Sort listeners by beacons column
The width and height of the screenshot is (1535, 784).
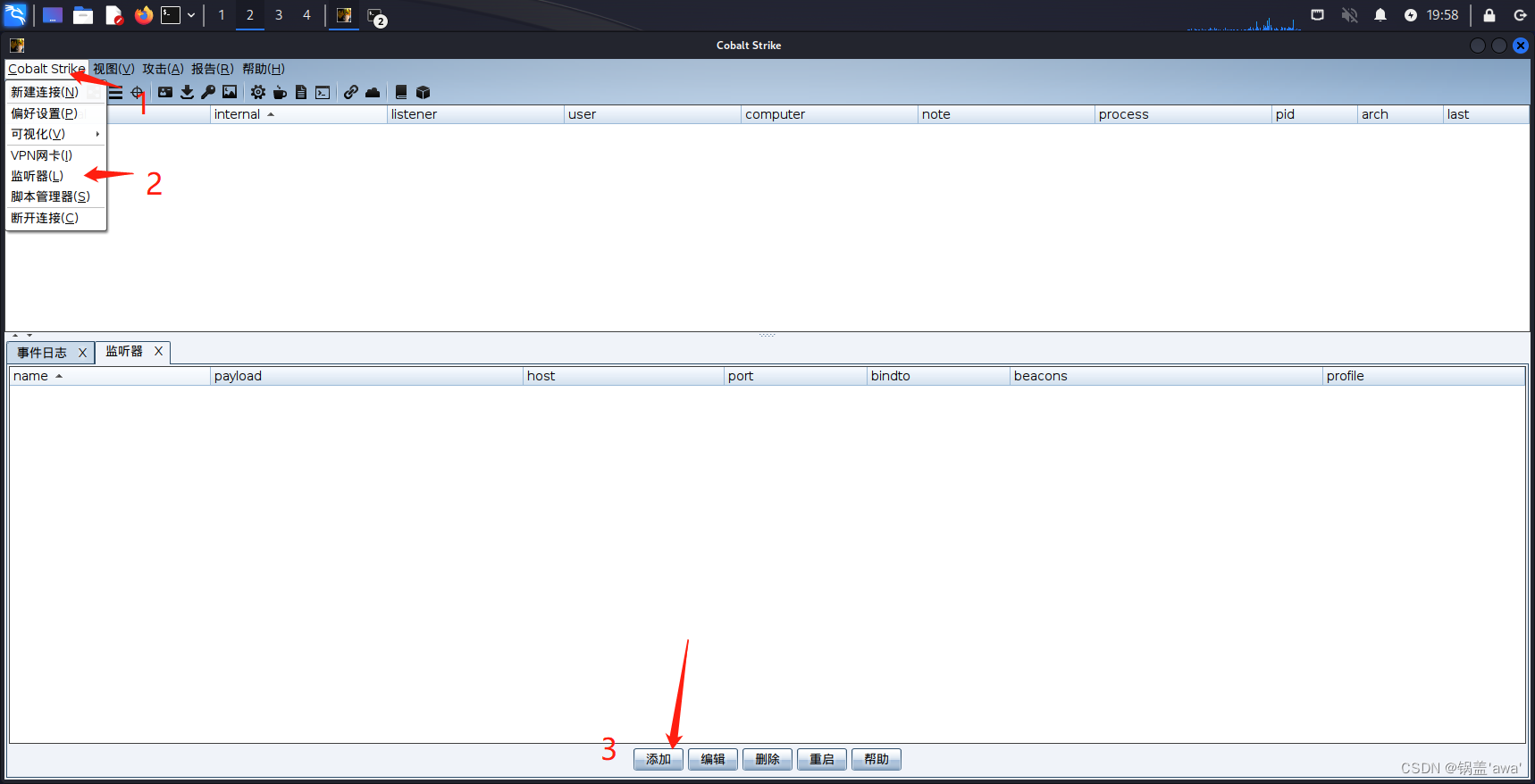pyautogui.click(x=1166, y=376)
